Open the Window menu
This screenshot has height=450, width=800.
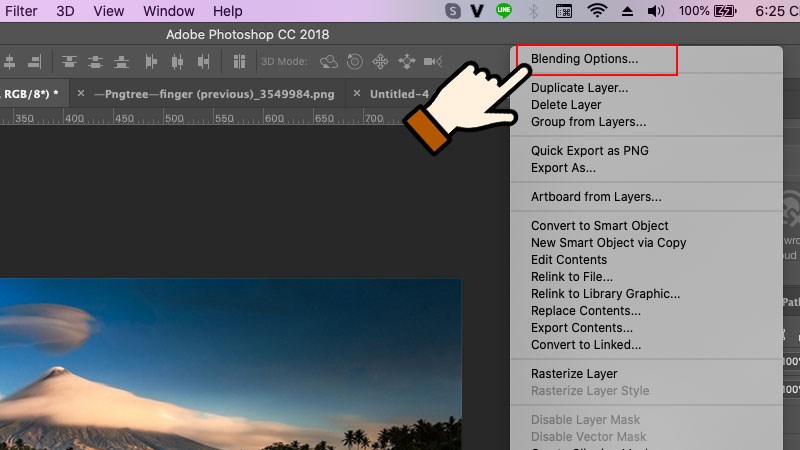[x=169, y=11]
